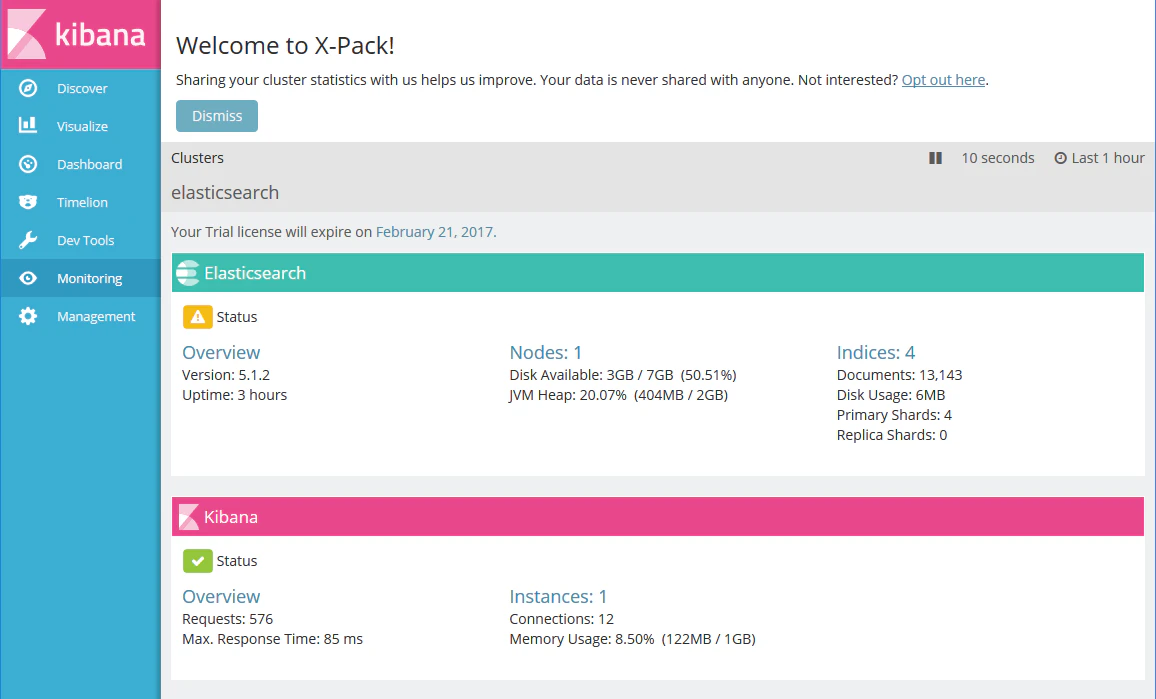This screenshot has width=1156, height=699.
Task: Click the February 21, 2017 license link
Action: pyautogui.click(x=434, y=232)
